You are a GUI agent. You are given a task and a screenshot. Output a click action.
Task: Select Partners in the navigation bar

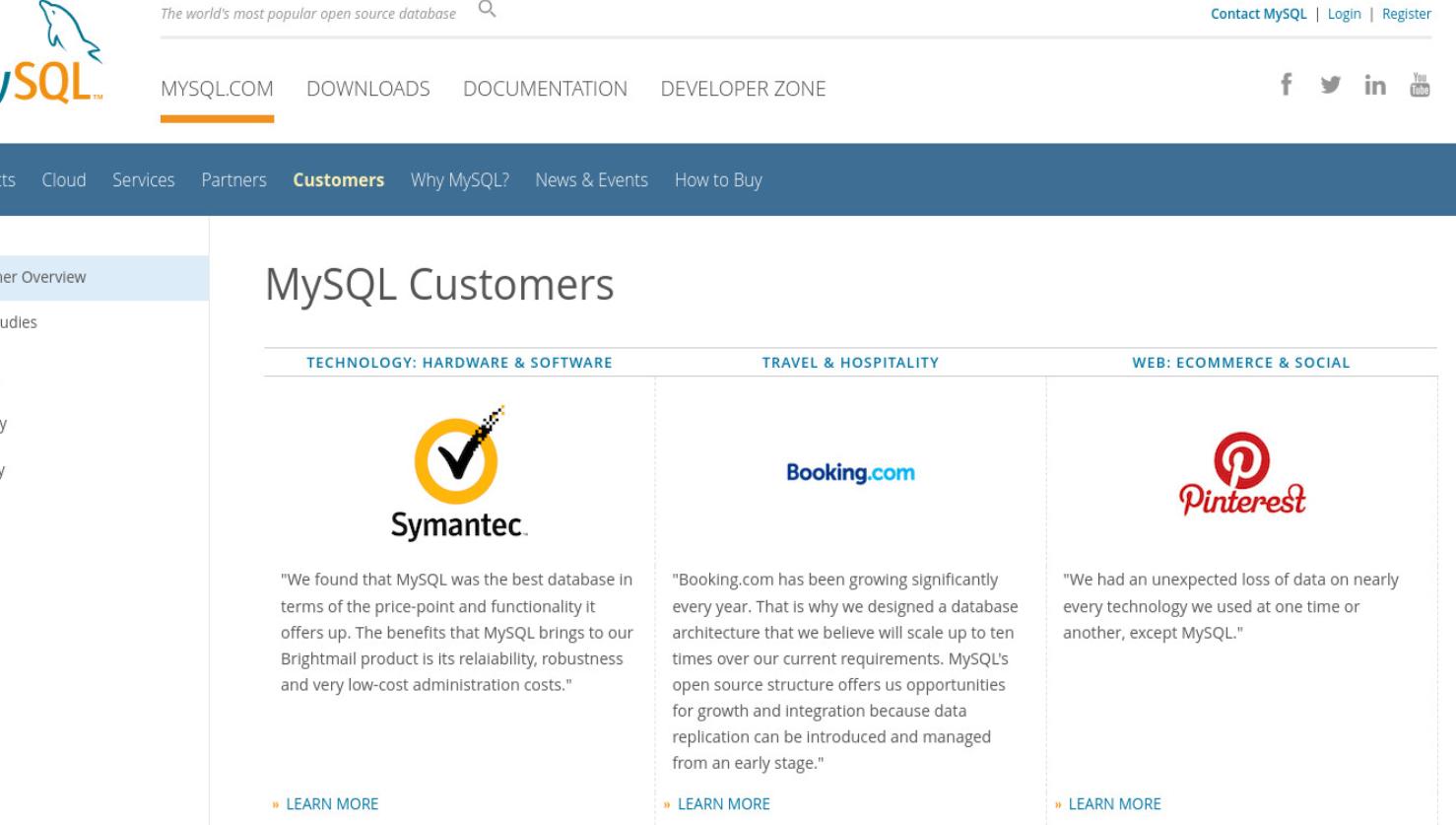point(233,180)
